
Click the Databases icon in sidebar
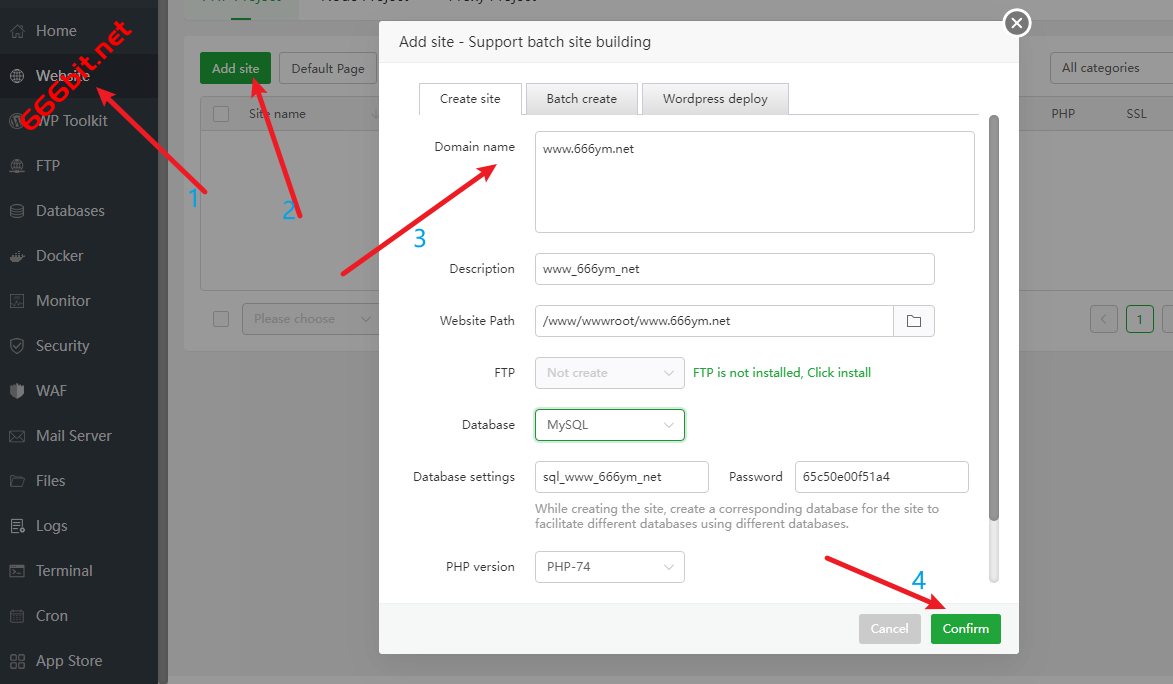click(x=17, y=211)
